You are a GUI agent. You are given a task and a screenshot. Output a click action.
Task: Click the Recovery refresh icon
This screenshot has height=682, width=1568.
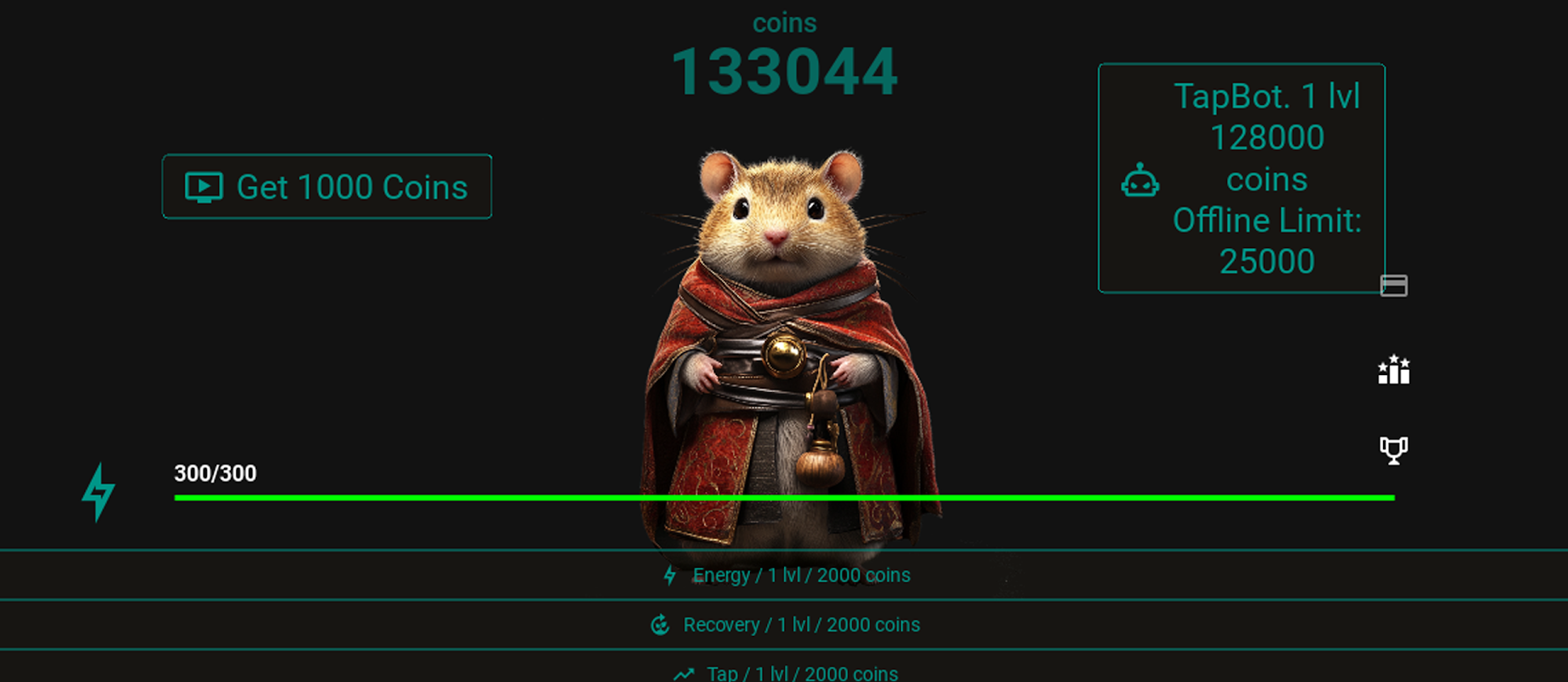pos(660,625)
